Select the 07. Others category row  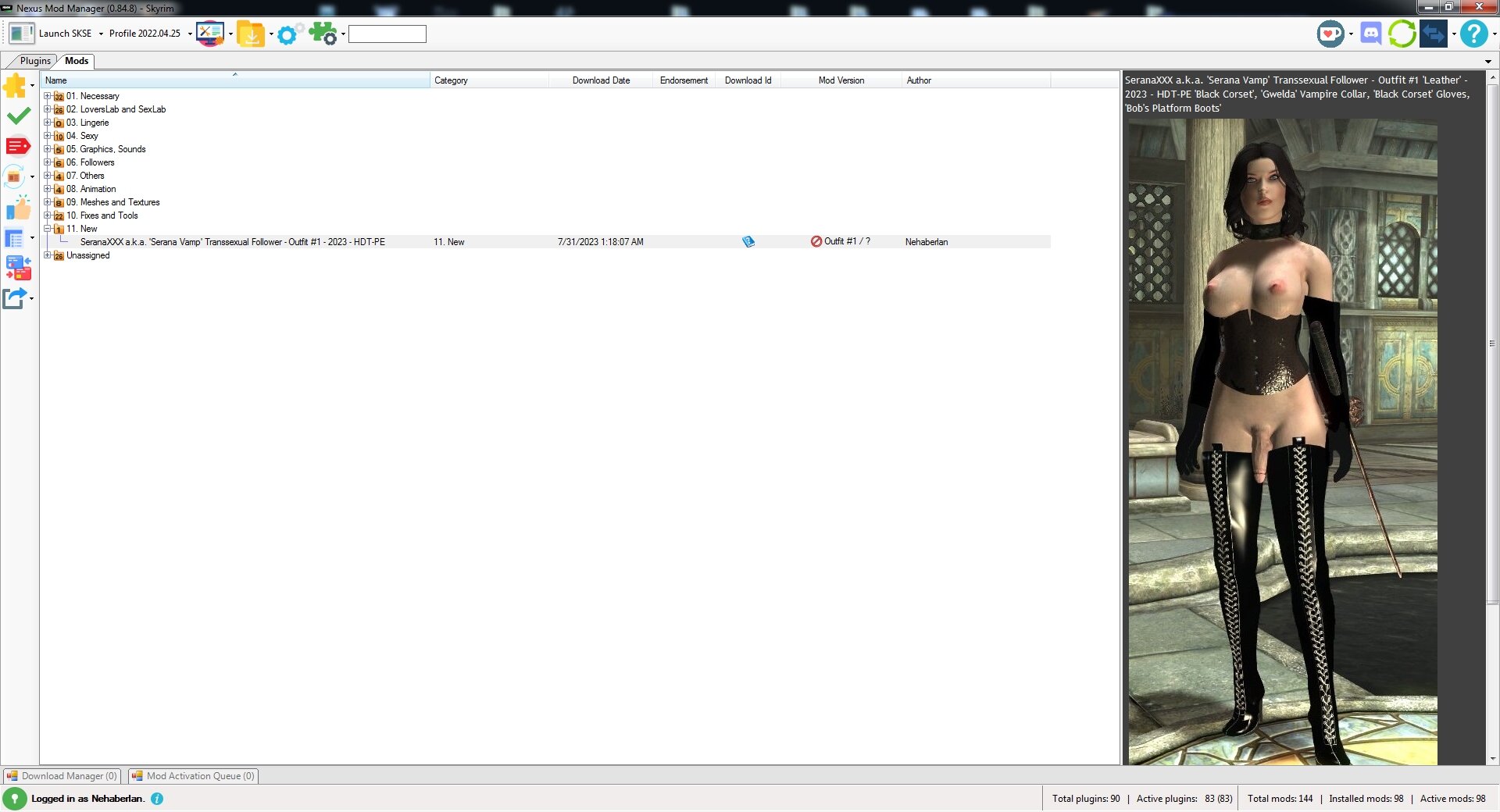(85, 176)
